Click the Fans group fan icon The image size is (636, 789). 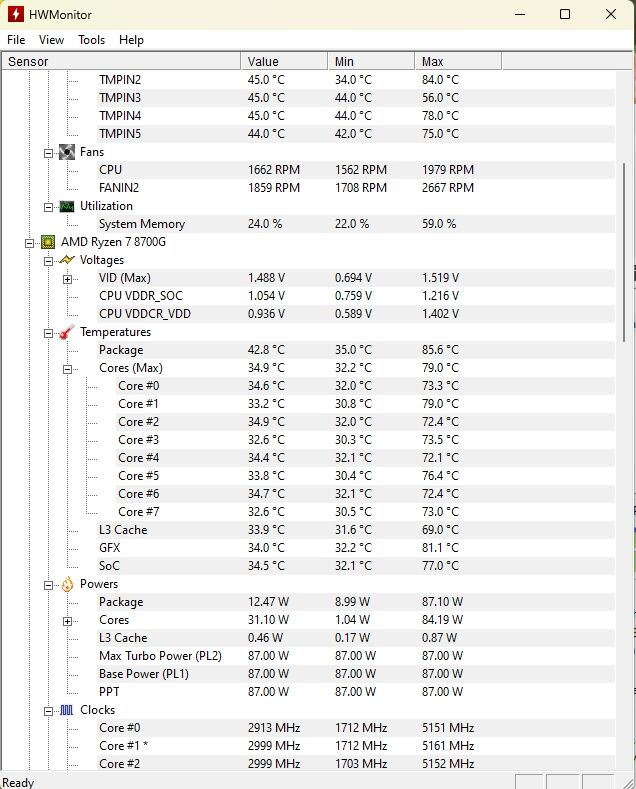(67, 152)
